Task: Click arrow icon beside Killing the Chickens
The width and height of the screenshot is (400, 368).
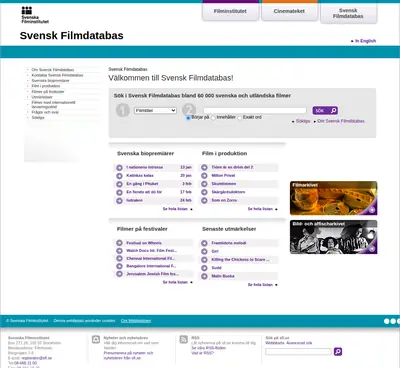Action: (204, 260)
